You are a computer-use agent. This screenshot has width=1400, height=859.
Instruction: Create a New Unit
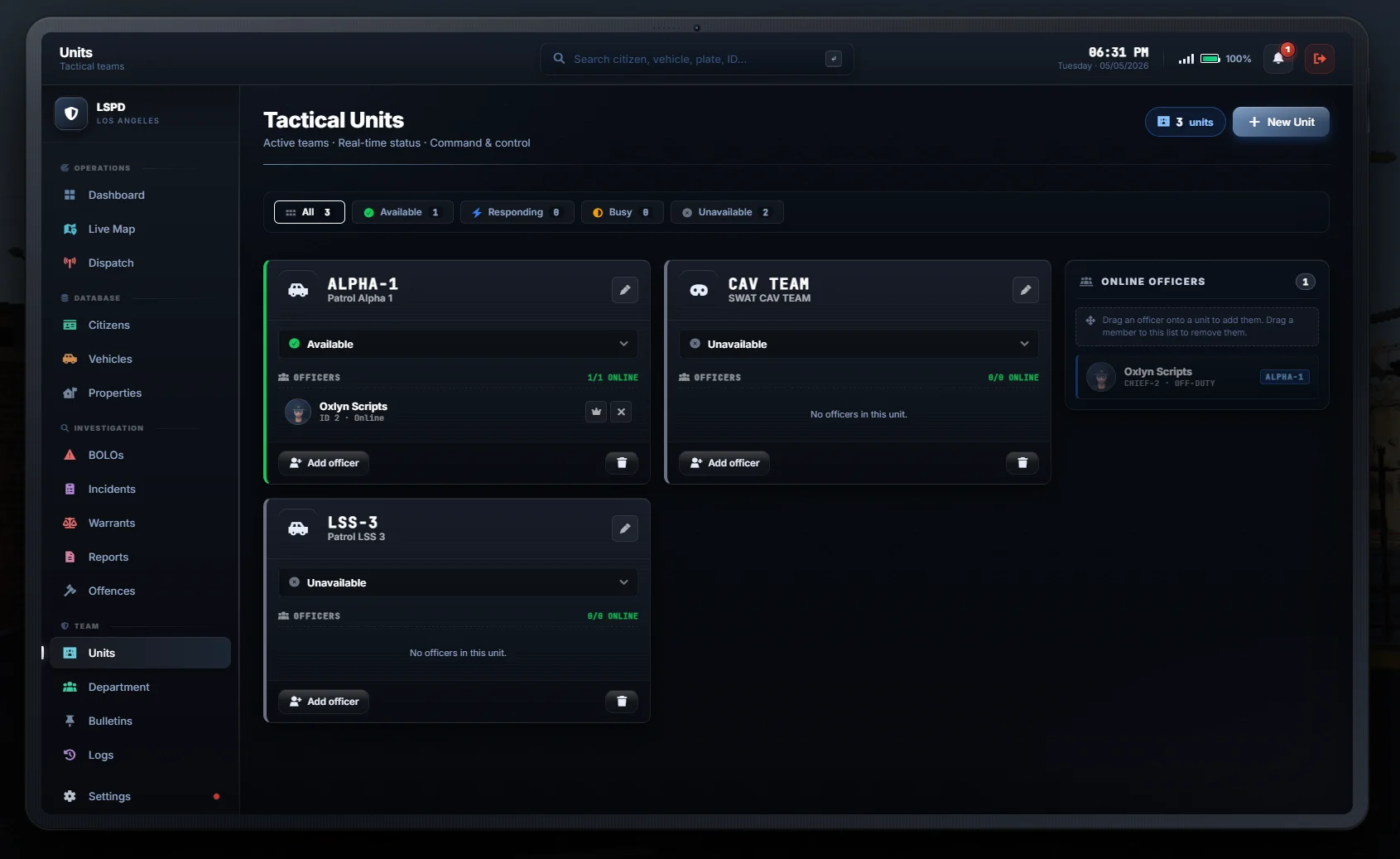pos(1281,122)
